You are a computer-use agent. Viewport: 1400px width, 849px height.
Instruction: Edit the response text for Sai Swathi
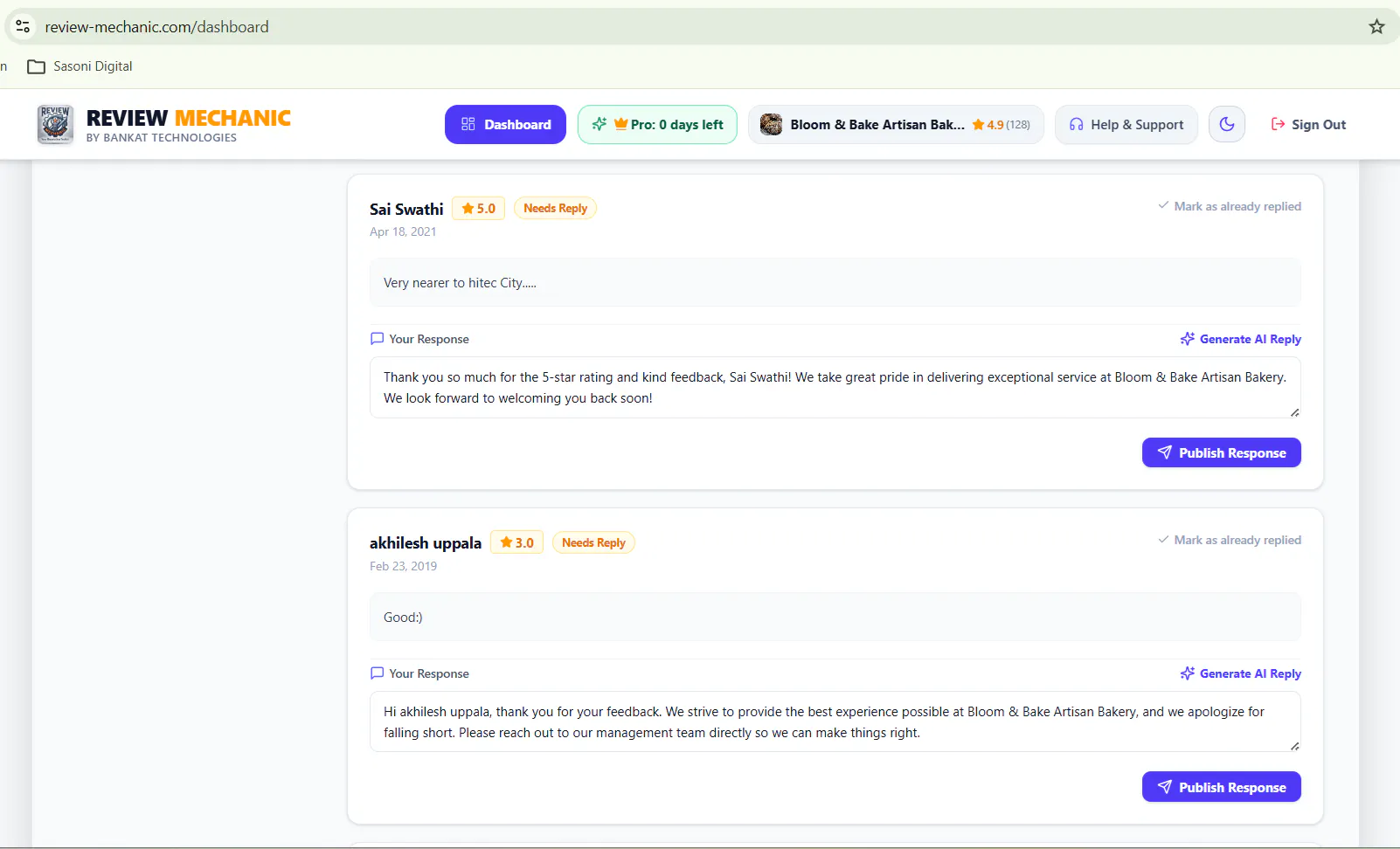click(835, 388)
